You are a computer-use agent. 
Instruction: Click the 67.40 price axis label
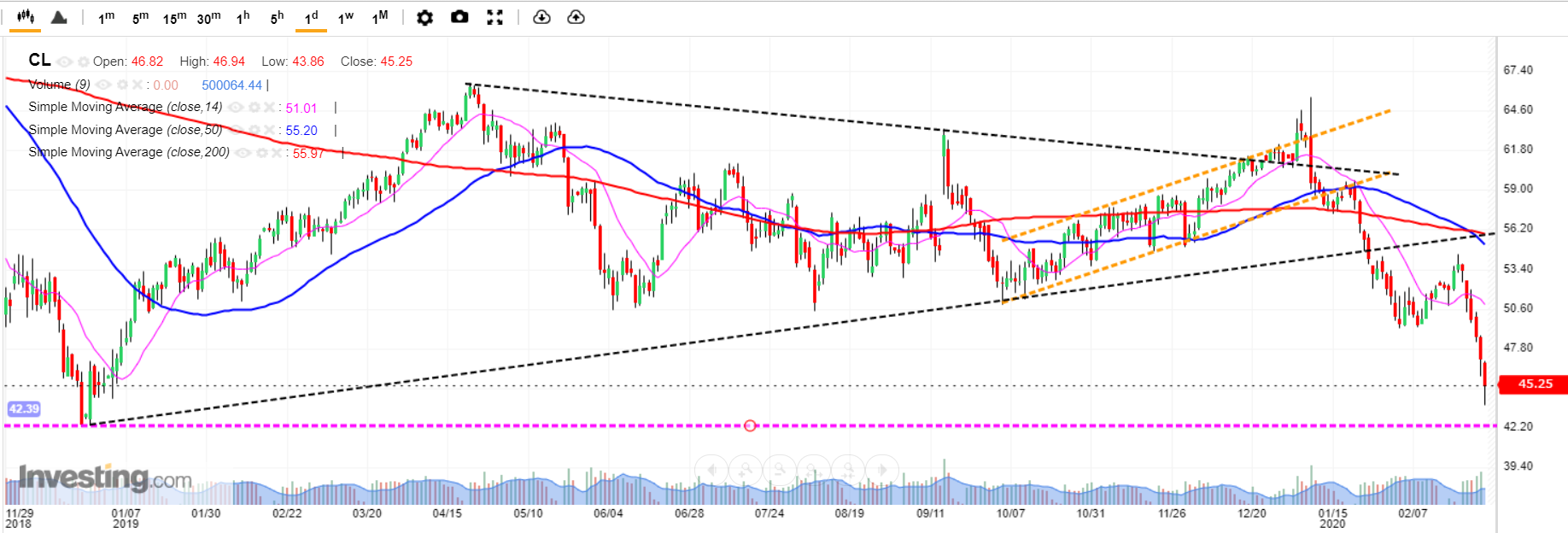pyautogui.click(x=1518, y=70)
